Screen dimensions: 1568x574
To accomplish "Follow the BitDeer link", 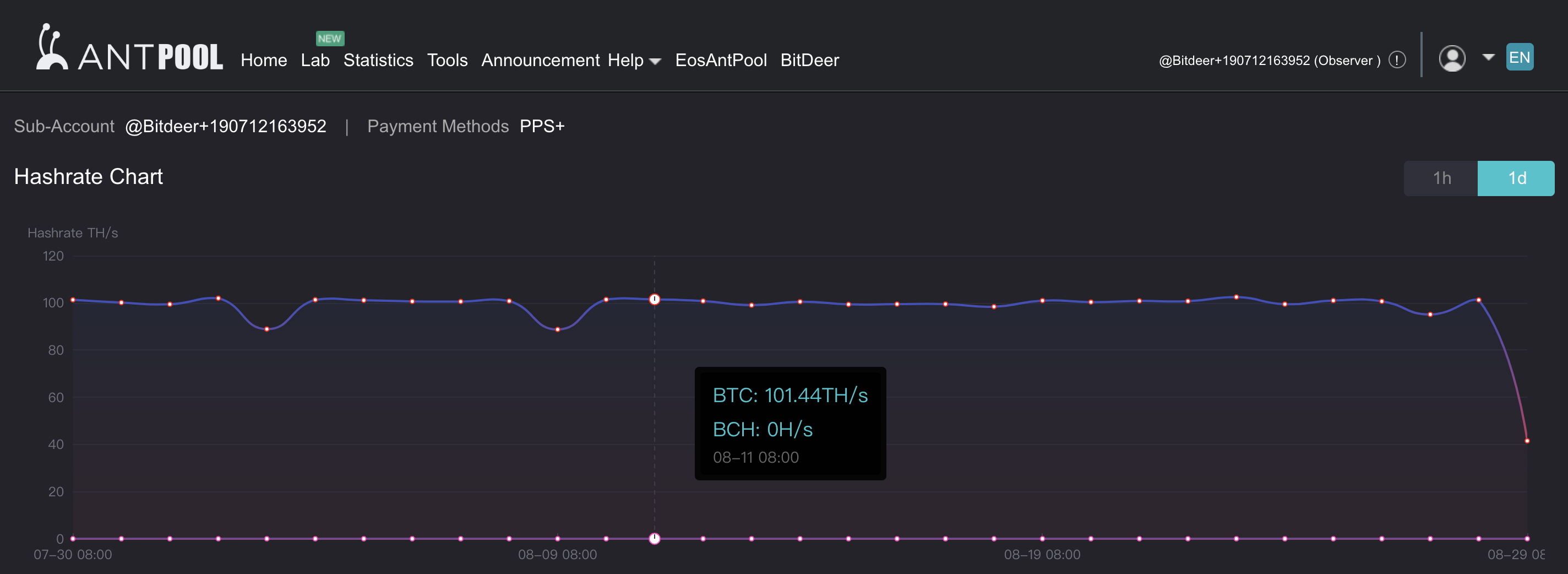I will 809,61.
